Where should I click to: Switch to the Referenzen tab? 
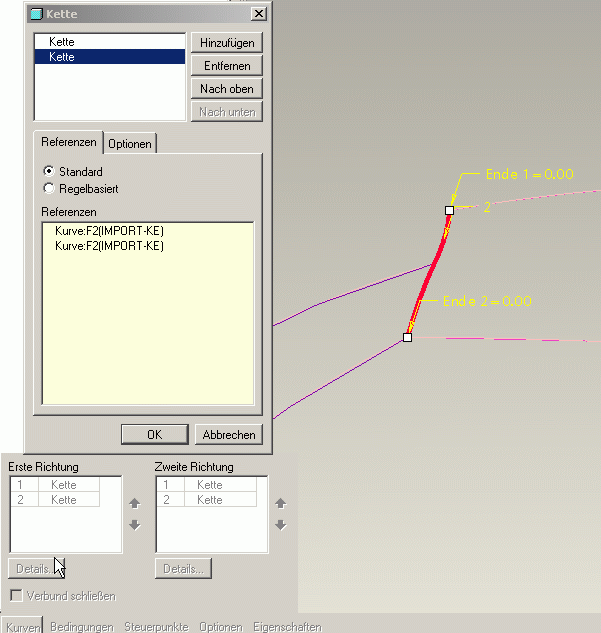pos(69,142)
